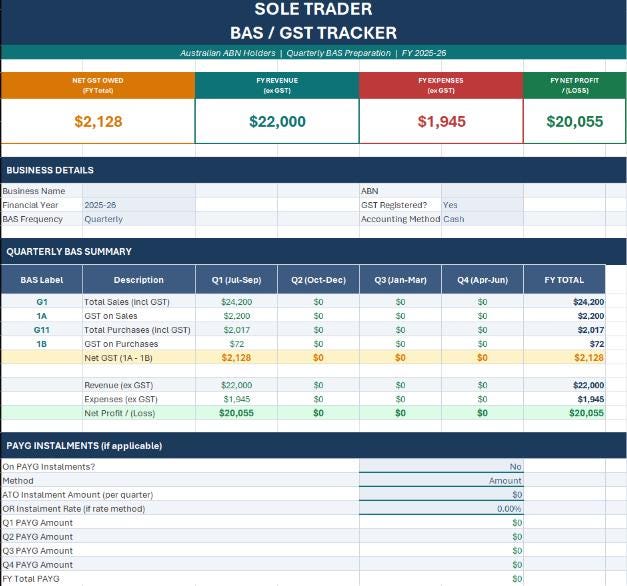Select Q1 GST on Sales value $2,200

pyautogui.click(x=236, y=316)
